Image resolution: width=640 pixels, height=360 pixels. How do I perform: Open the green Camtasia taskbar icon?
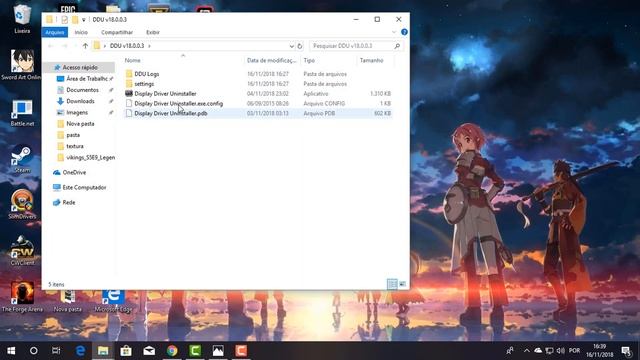coord(195,351)
